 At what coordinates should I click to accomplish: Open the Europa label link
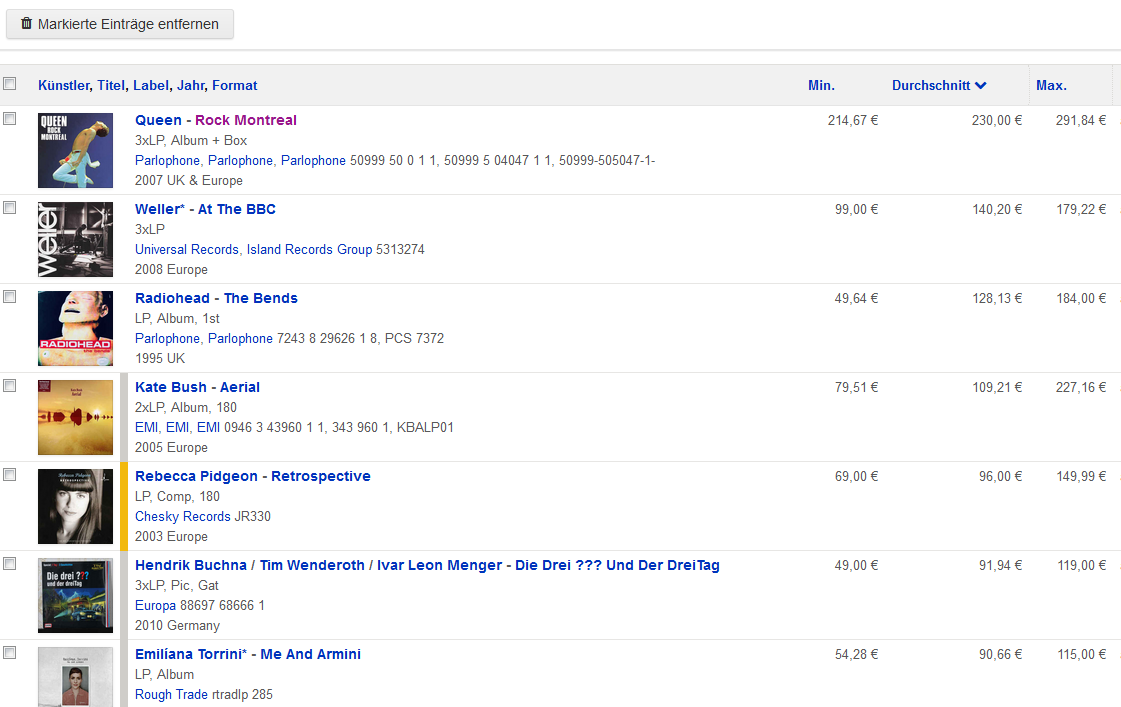[x=155, y=605]
